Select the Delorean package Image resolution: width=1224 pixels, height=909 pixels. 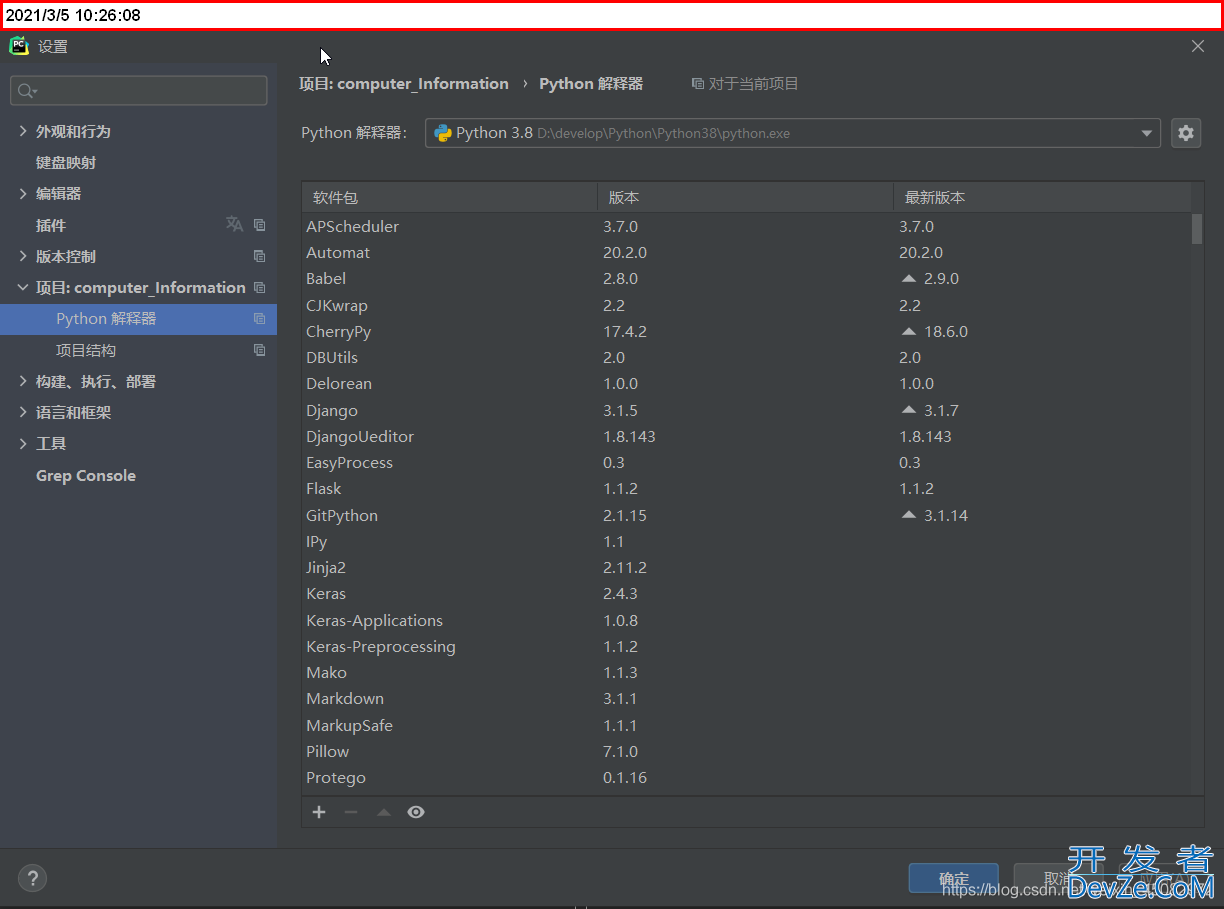click(x=746, y=383)
